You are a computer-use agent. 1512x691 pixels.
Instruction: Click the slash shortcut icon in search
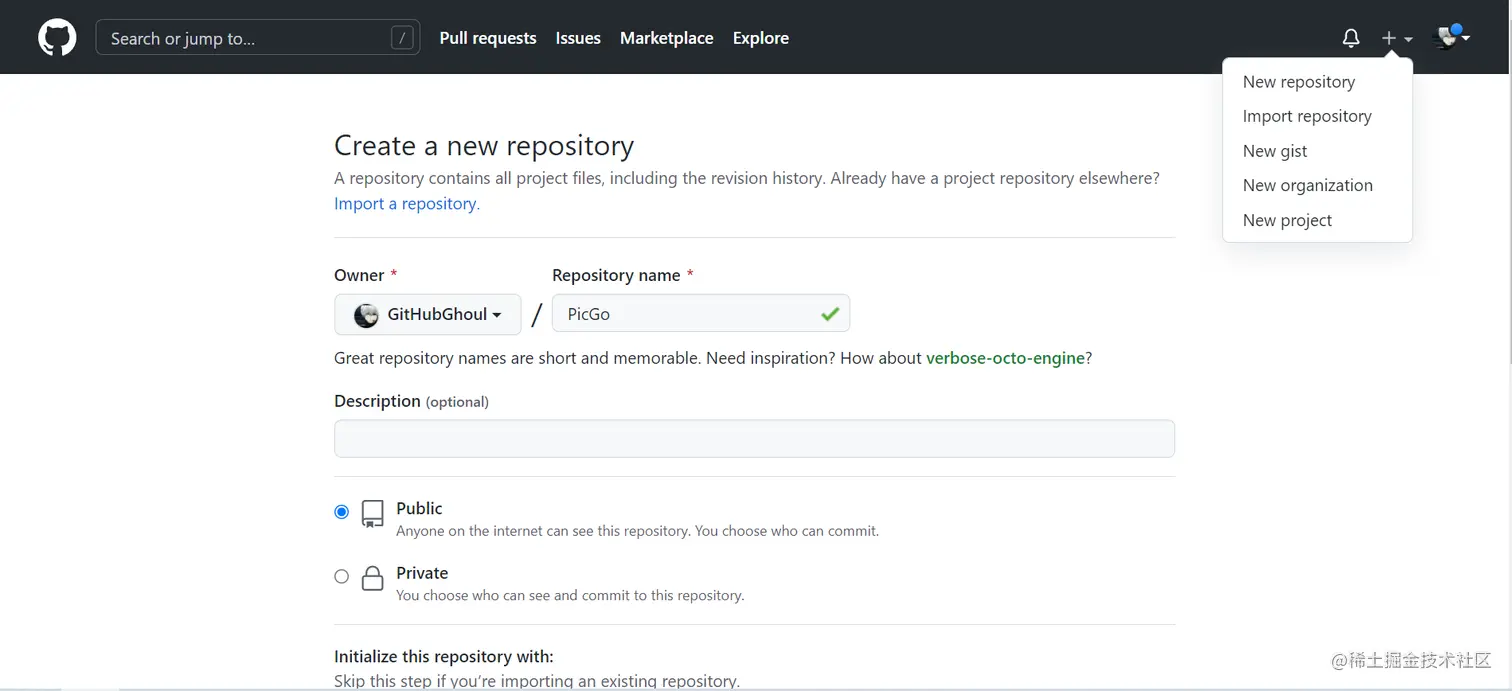pyautogui.click(x=402, y=38)
